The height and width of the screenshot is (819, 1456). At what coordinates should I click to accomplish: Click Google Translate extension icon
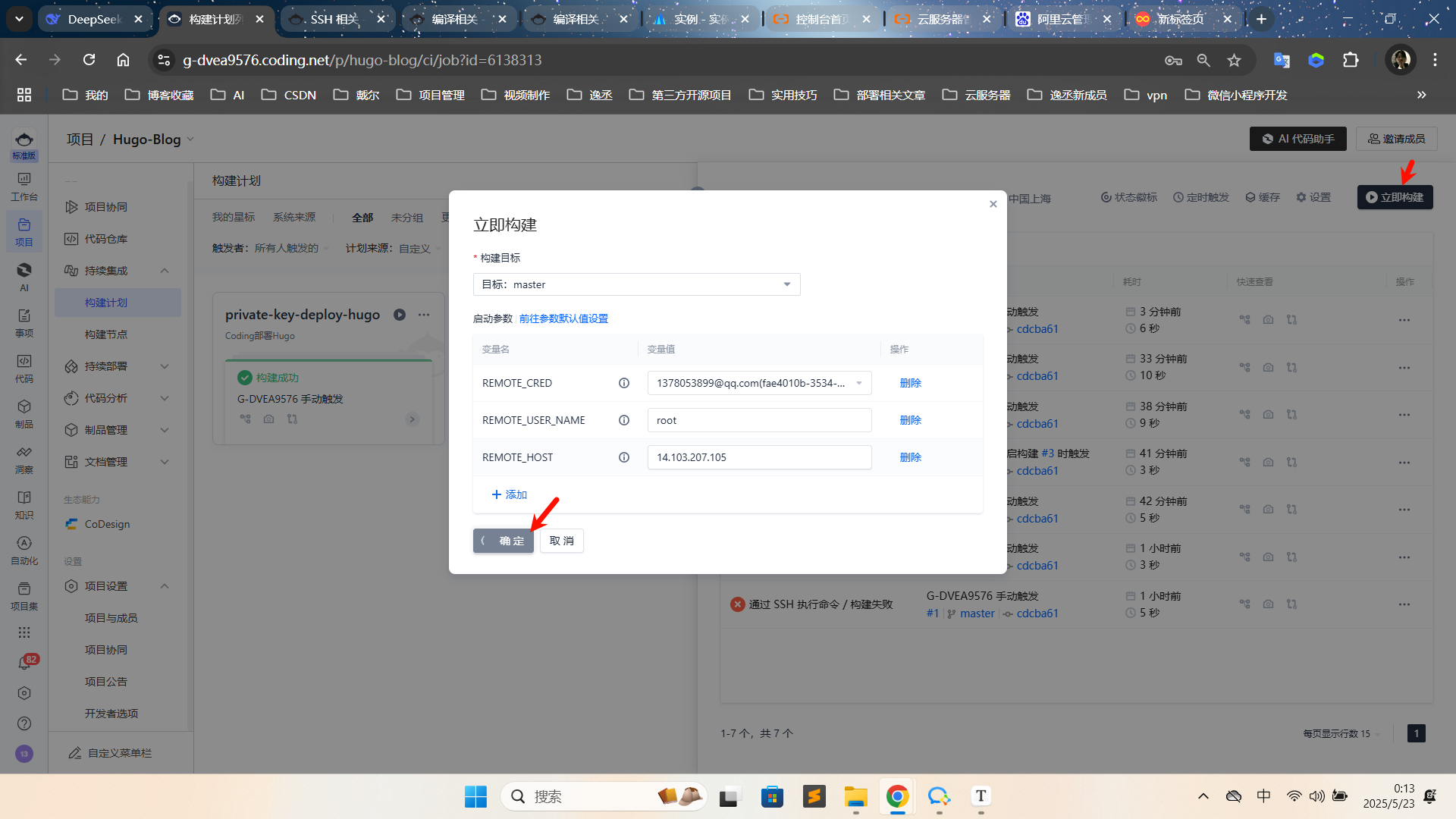click(x=1282, y=60)
